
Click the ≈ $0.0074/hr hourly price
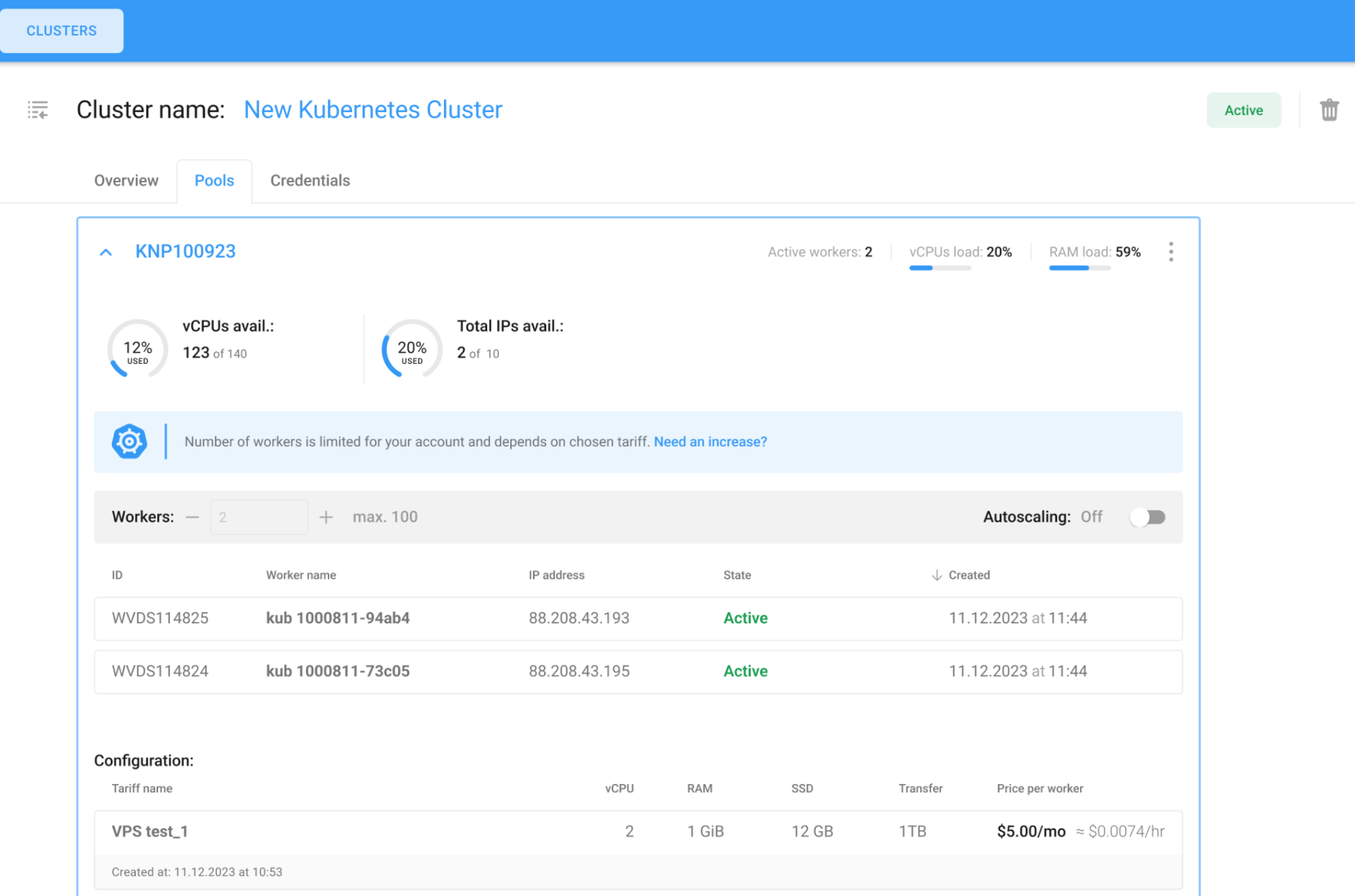(x=1120, y=831)
